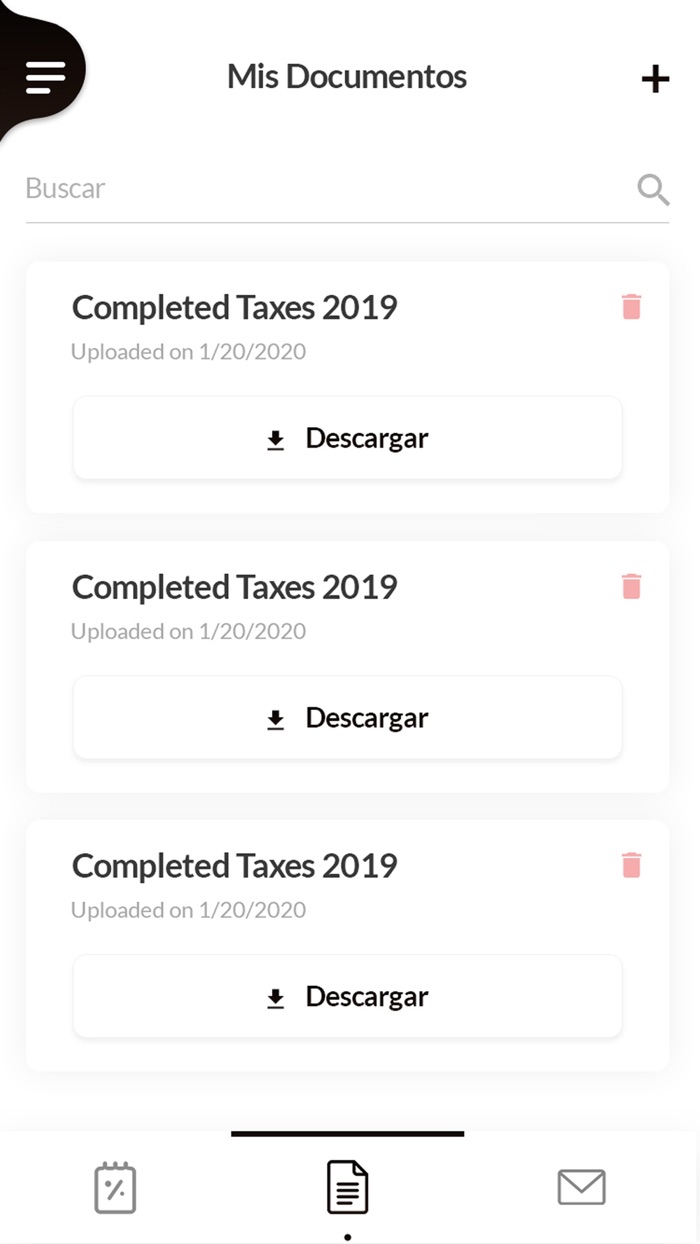Delete the first Completed Taxes 2019 document
700x1244 pixels.
[632, 307]
